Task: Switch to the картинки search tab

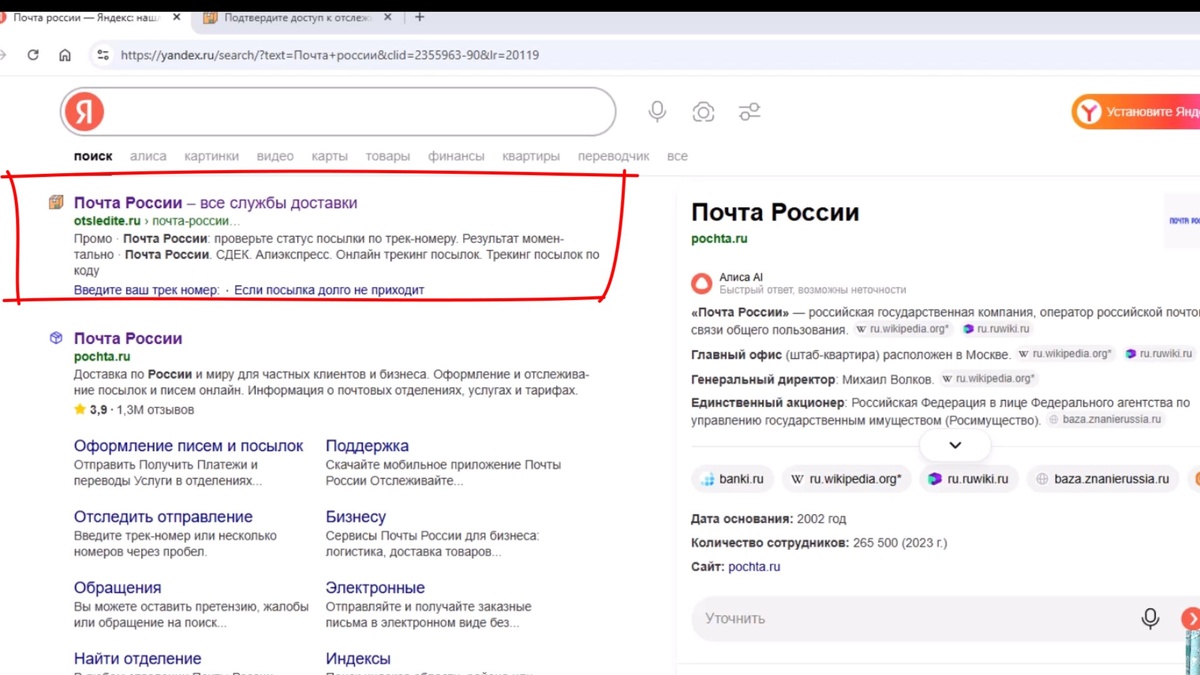Action: tap(211, 156)
